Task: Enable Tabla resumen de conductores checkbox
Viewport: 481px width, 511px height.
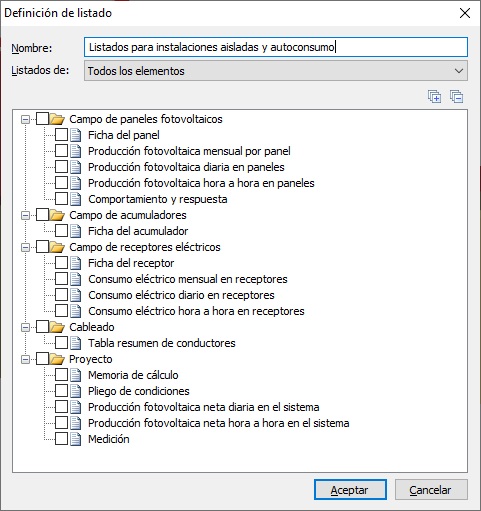Action: tap(61, 343)
